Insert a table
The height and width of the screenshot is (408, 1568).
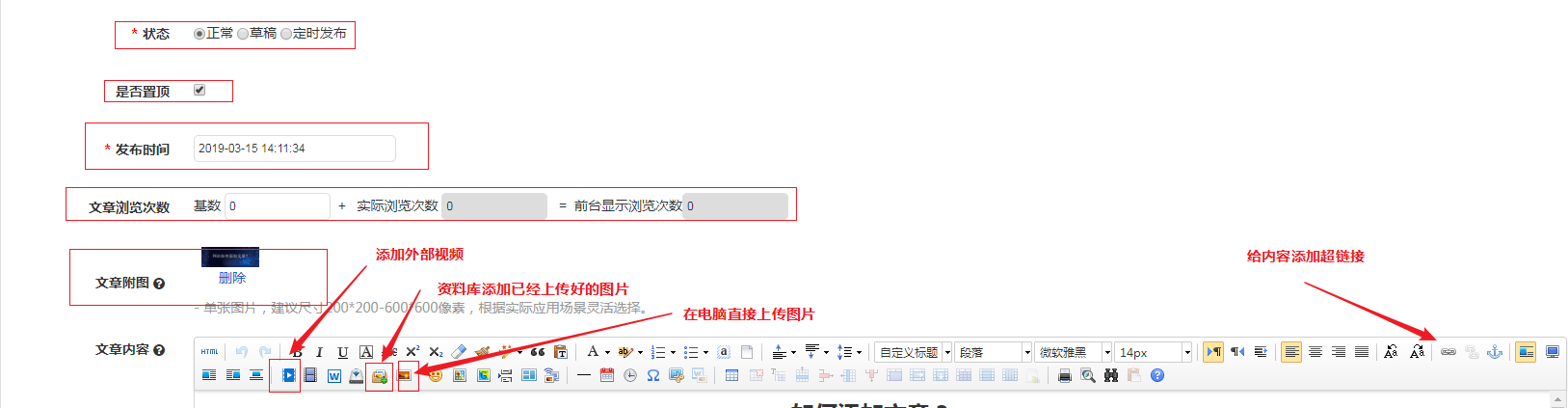(731, 375)
